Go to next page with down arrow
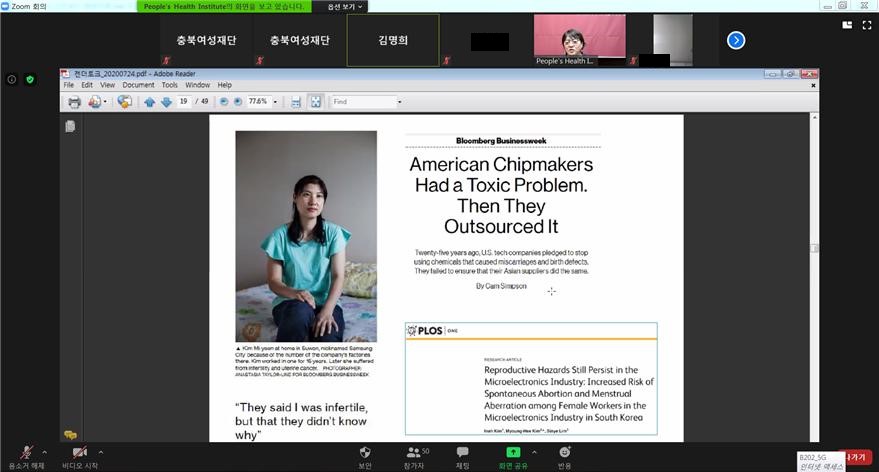The width and height of the screenshot is (879, 472). 166,102
